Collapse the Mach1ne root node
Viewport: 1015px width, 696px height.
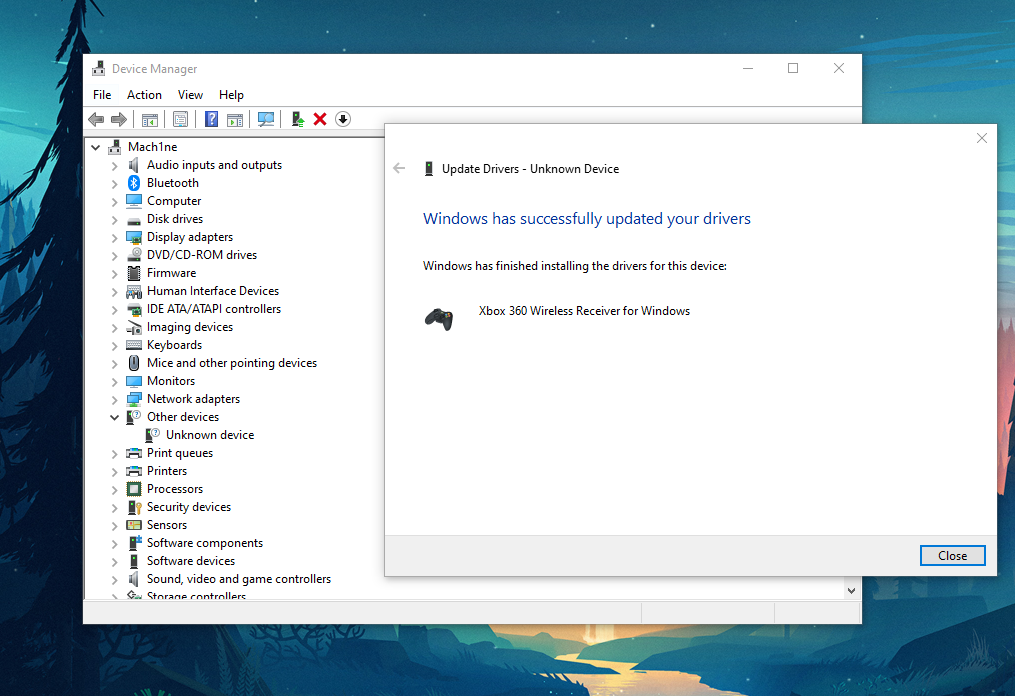(96, 148)
